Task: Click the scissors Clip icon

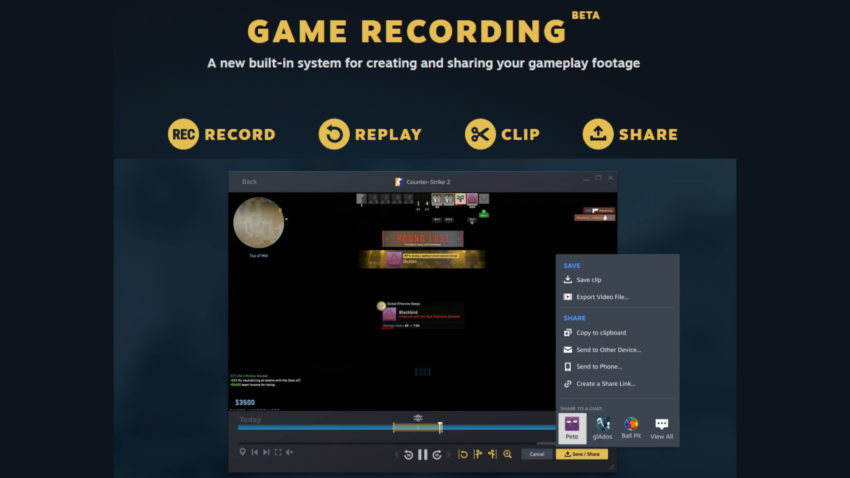Action: coord(480,134)
